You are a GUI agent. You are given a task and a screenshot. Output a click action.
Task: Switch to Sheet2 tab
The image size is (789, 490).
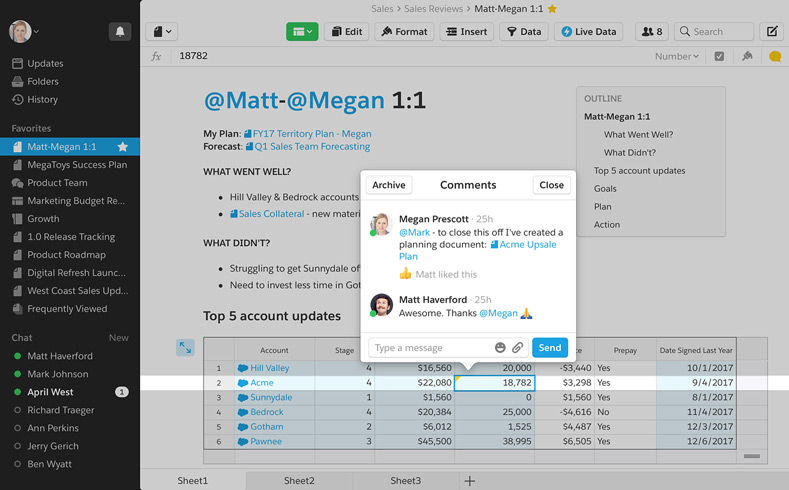click(299, 480)
